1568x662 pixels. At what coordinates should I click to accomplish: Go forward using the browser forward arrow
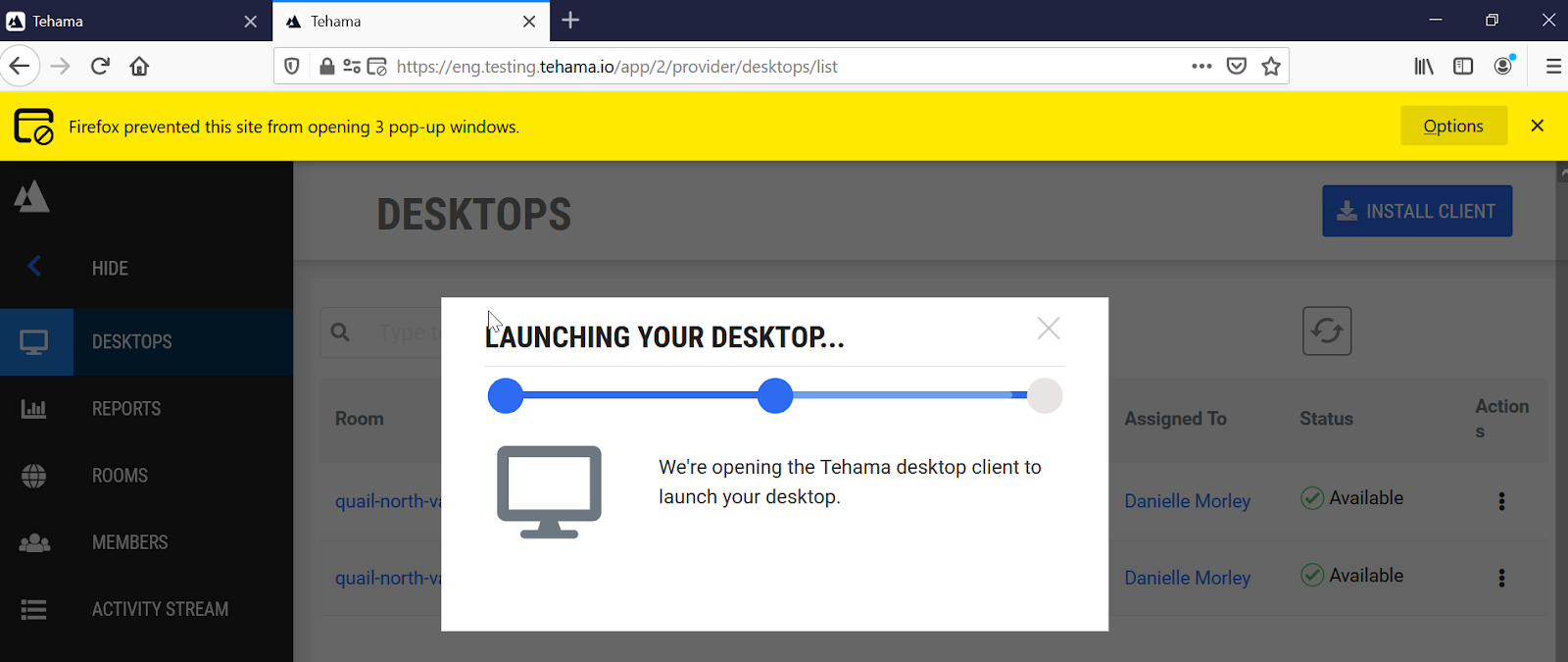pyautogui.click(x=61, y=67)
